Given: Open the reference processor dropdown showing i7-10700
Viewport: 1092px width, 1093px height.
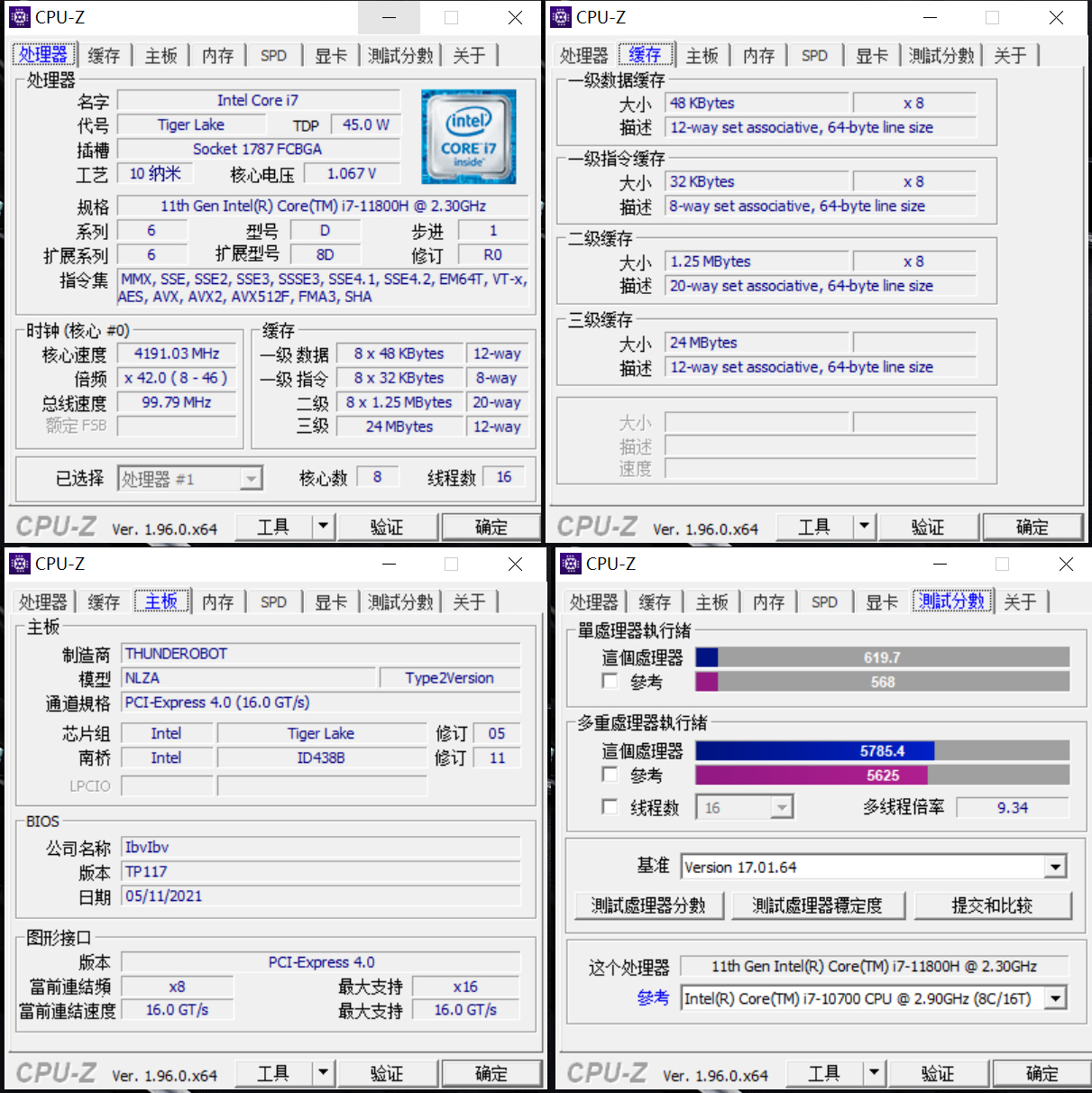Looking at the screenshot, I should 1055,997.
